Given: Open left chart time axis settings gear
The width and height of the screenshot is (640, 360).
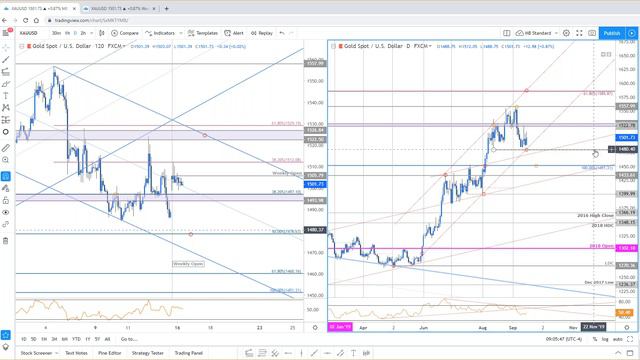Looking at the screenshot, I should [x=315, y=327].
